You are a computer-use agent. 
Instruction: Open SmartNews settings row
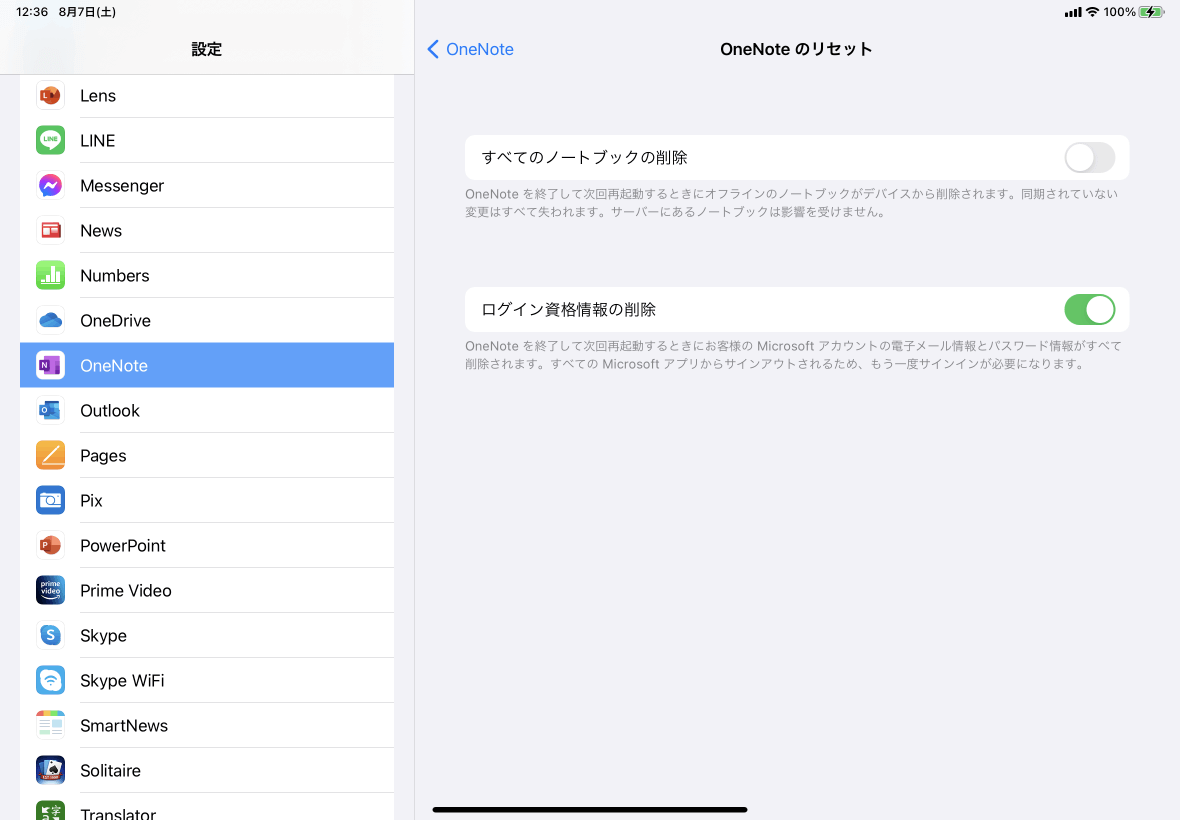207,725
